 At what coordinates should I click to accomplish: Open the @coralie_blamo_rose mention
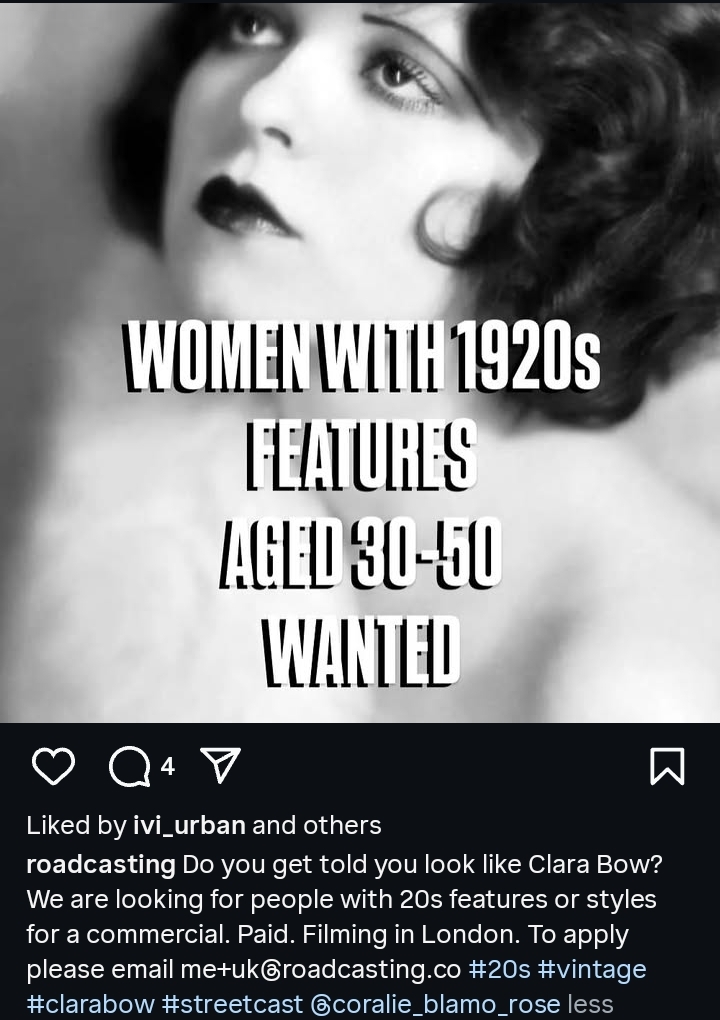point(435,1004)
